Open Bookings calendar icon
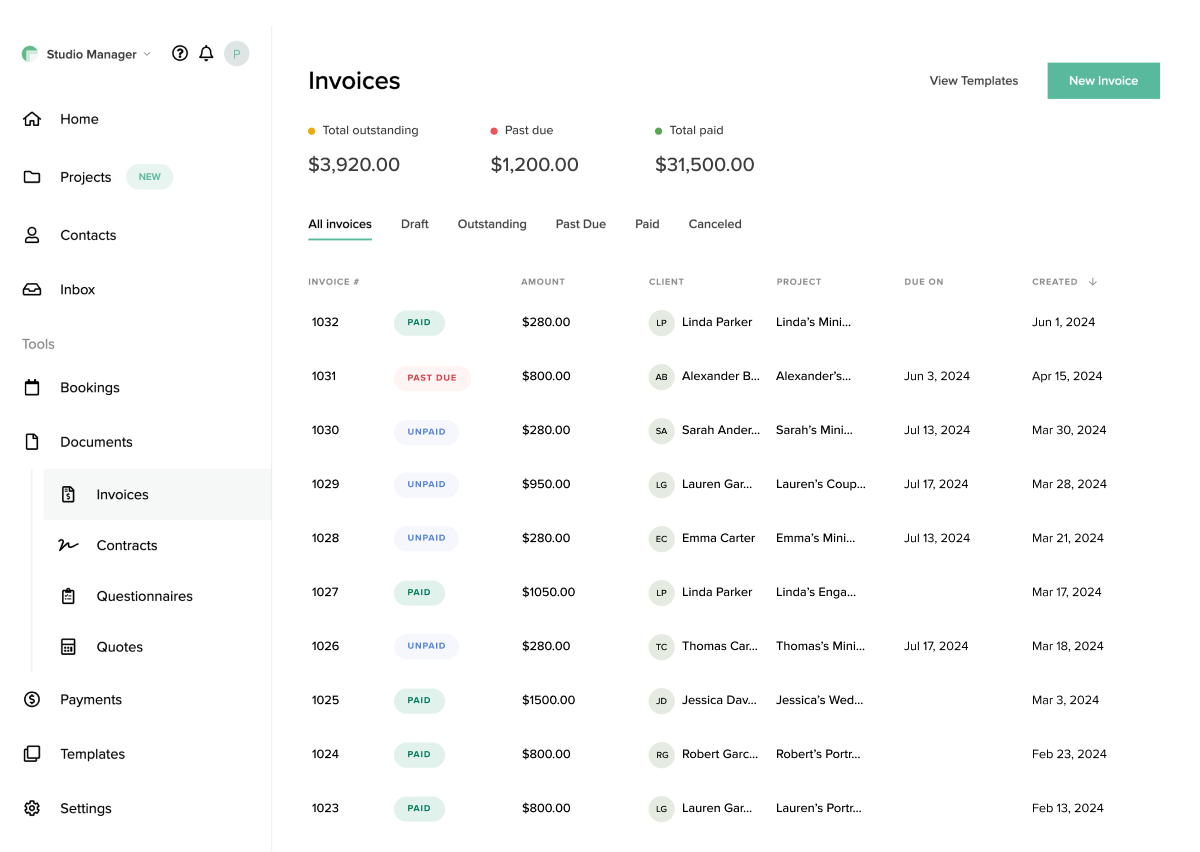The image size is (1200, 852). 32,388
